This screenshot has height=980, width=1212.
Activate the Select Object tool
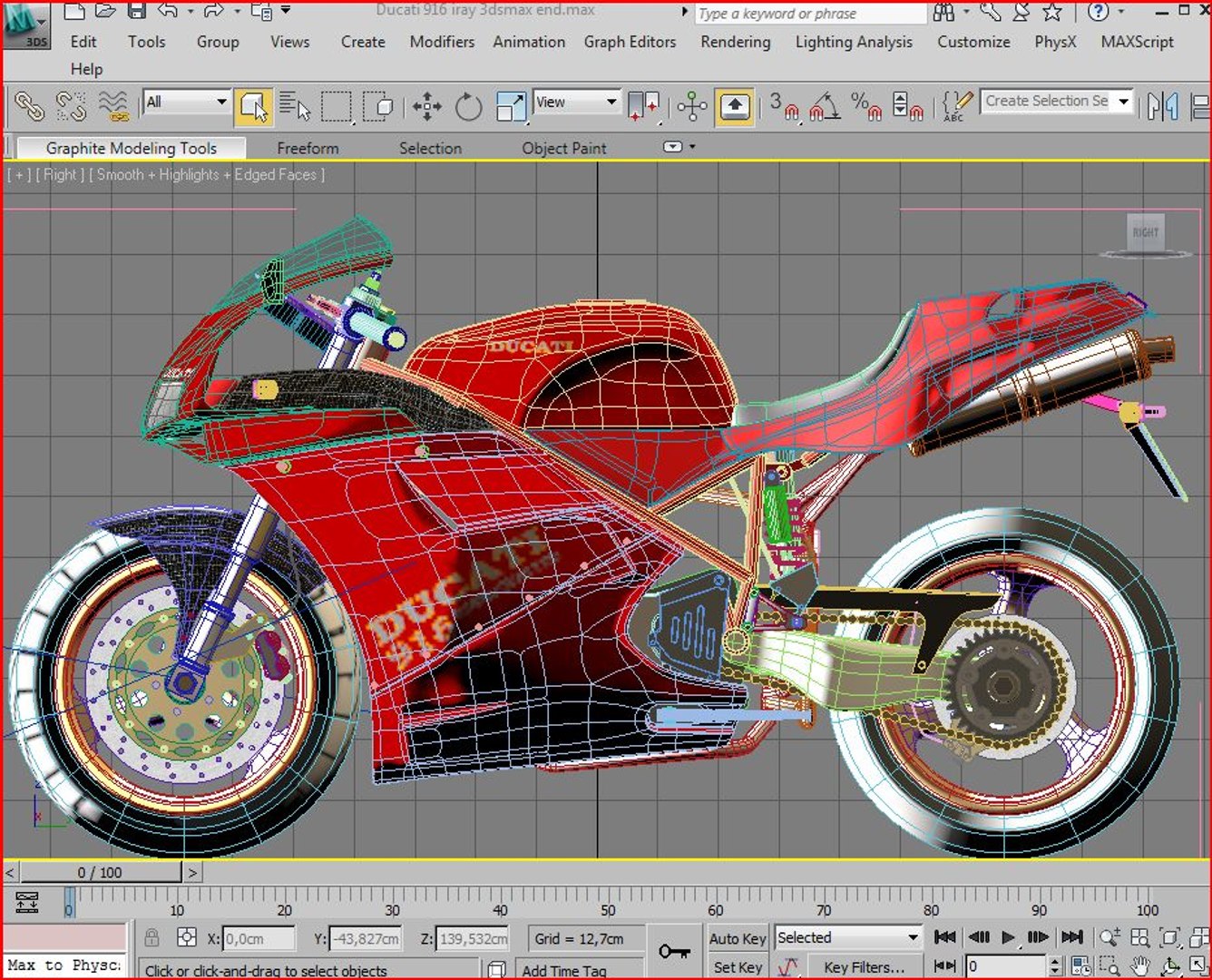252,107
